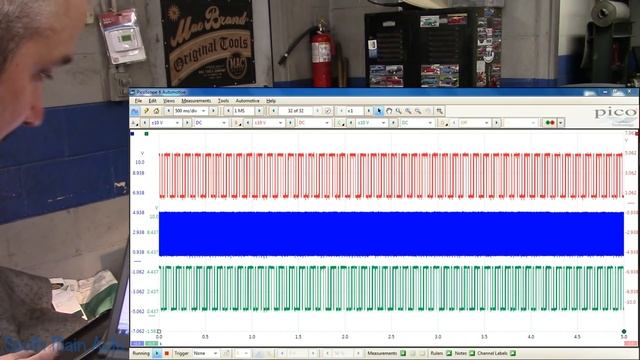Viewport: 640px width, 360px height.
Task: Click the auto setup lightning icon
Action: 146,111
